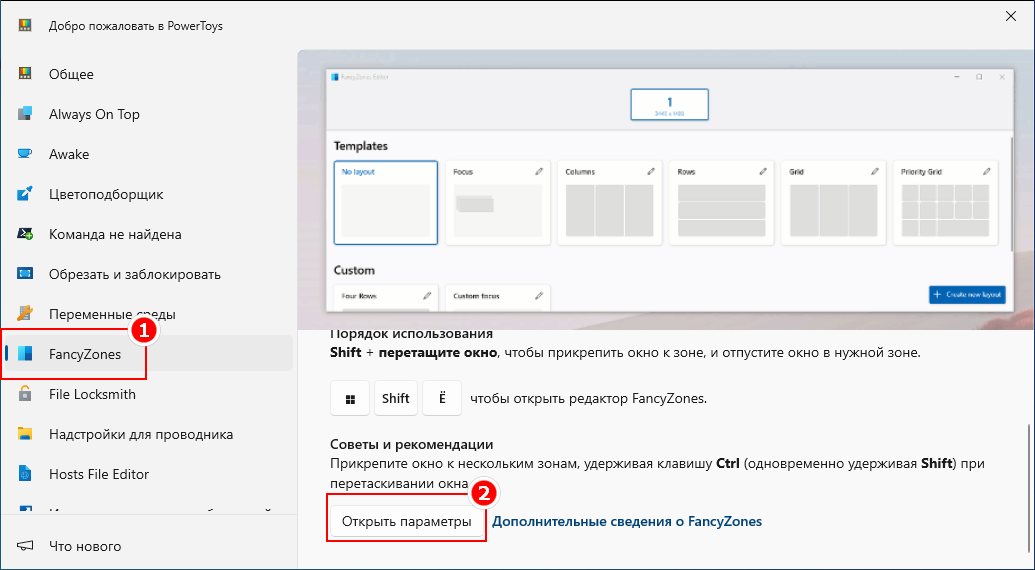This screenshot has width=1035, height=570.
Task: Select Команда не найдена entry
Action: tap(149, 234)
